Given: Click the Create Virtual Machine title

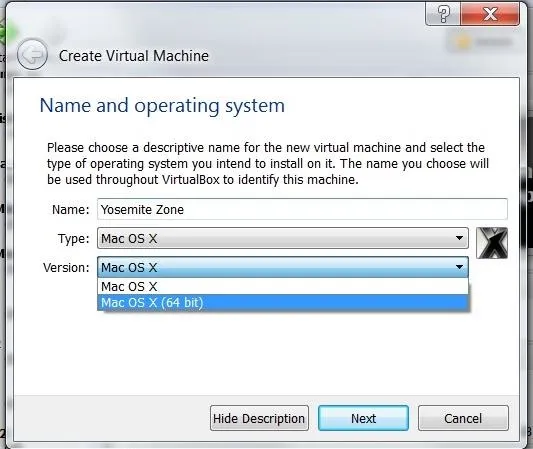Looking at the screenshot, I should (x=134, y=56).
